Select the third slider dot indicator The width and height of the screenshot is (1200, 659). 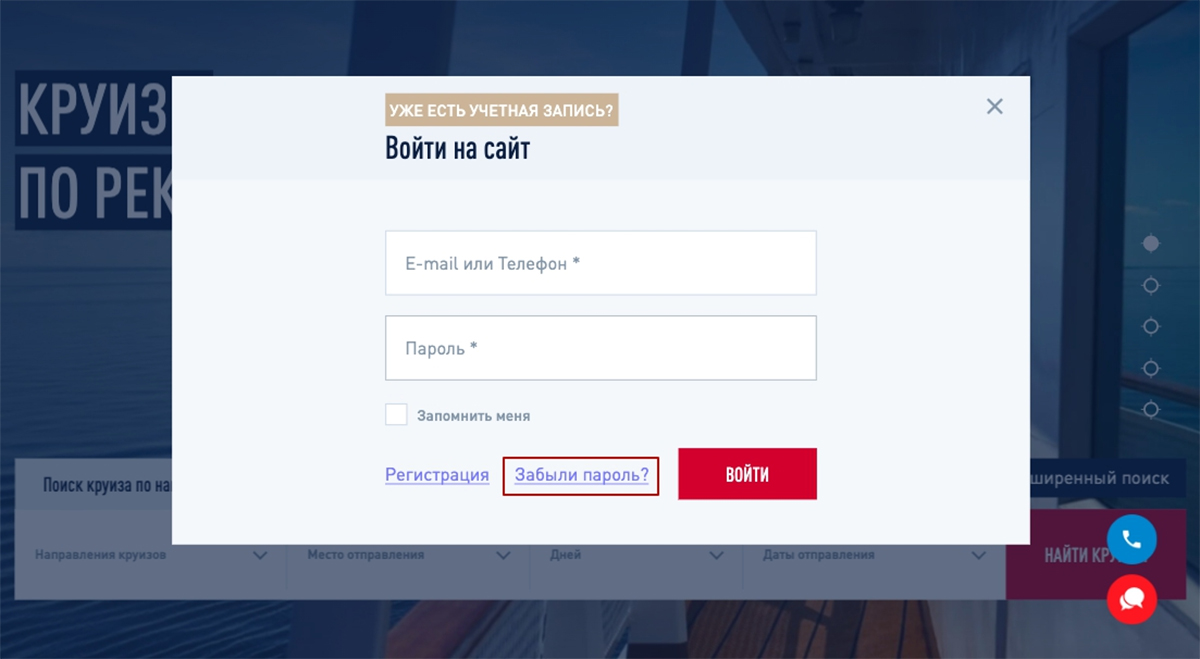click(1151, 327)
